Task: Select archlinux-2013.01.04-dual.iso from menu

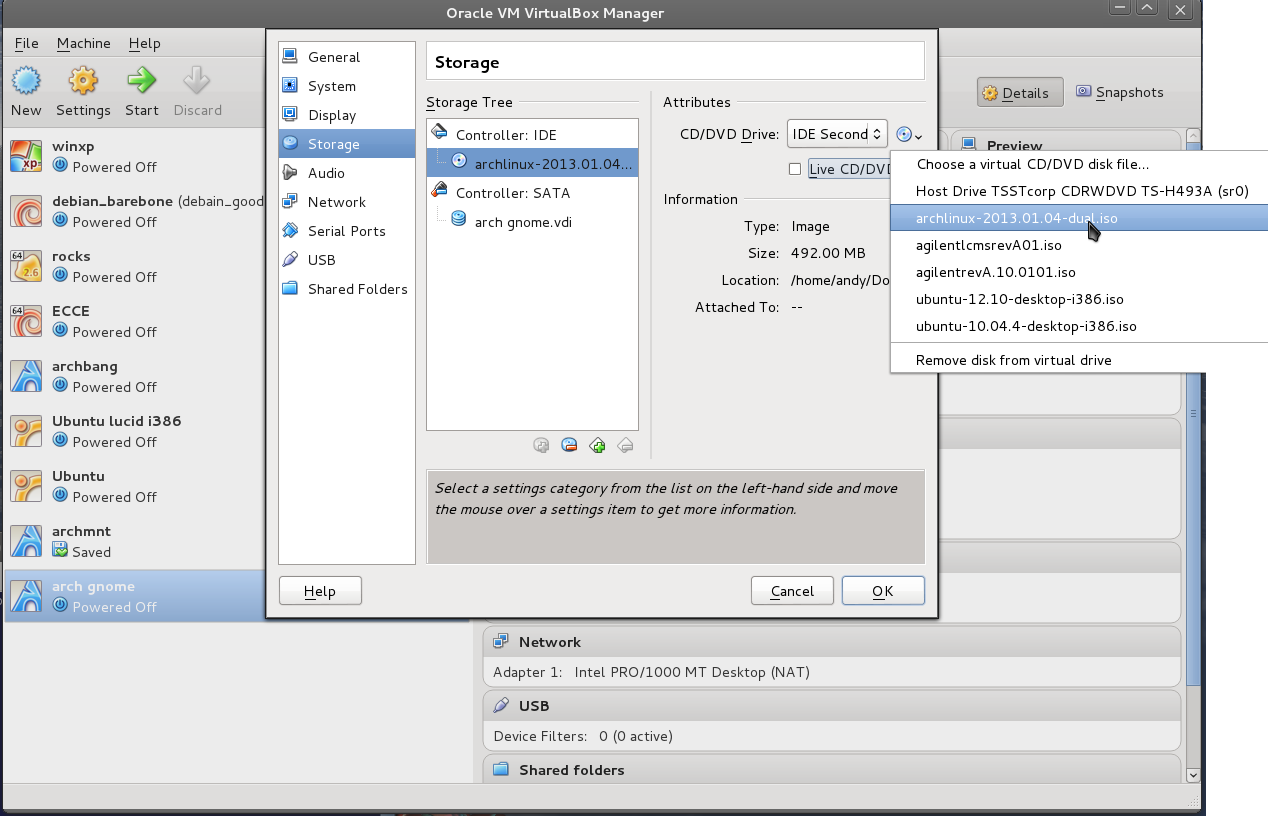Action: [x=1079, y=218]
